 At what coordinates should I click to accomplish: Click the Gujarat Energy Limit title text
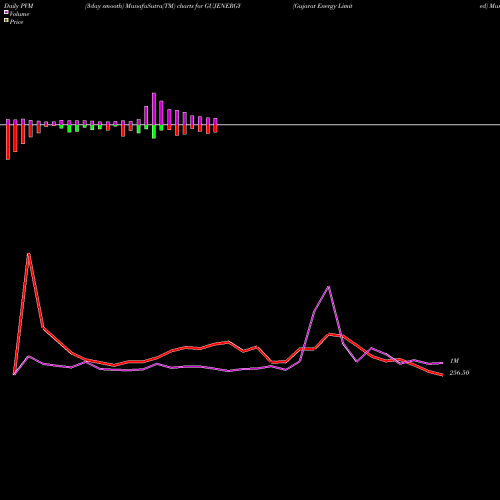click(323, 6)
